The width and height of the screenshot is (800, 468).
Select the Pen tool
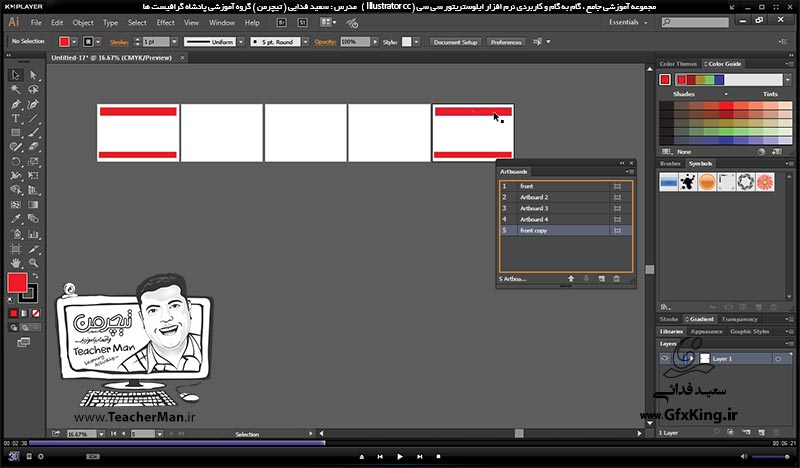pos(16,104)
